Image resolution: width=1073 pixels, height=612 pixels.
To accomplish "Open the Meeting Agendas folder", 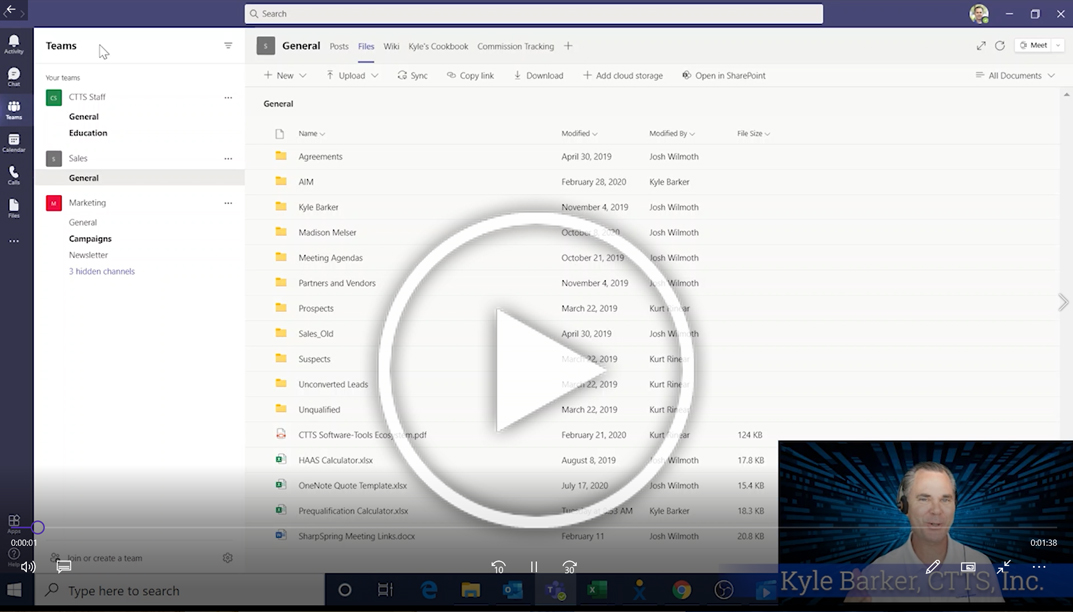I will tap(331, 258).
